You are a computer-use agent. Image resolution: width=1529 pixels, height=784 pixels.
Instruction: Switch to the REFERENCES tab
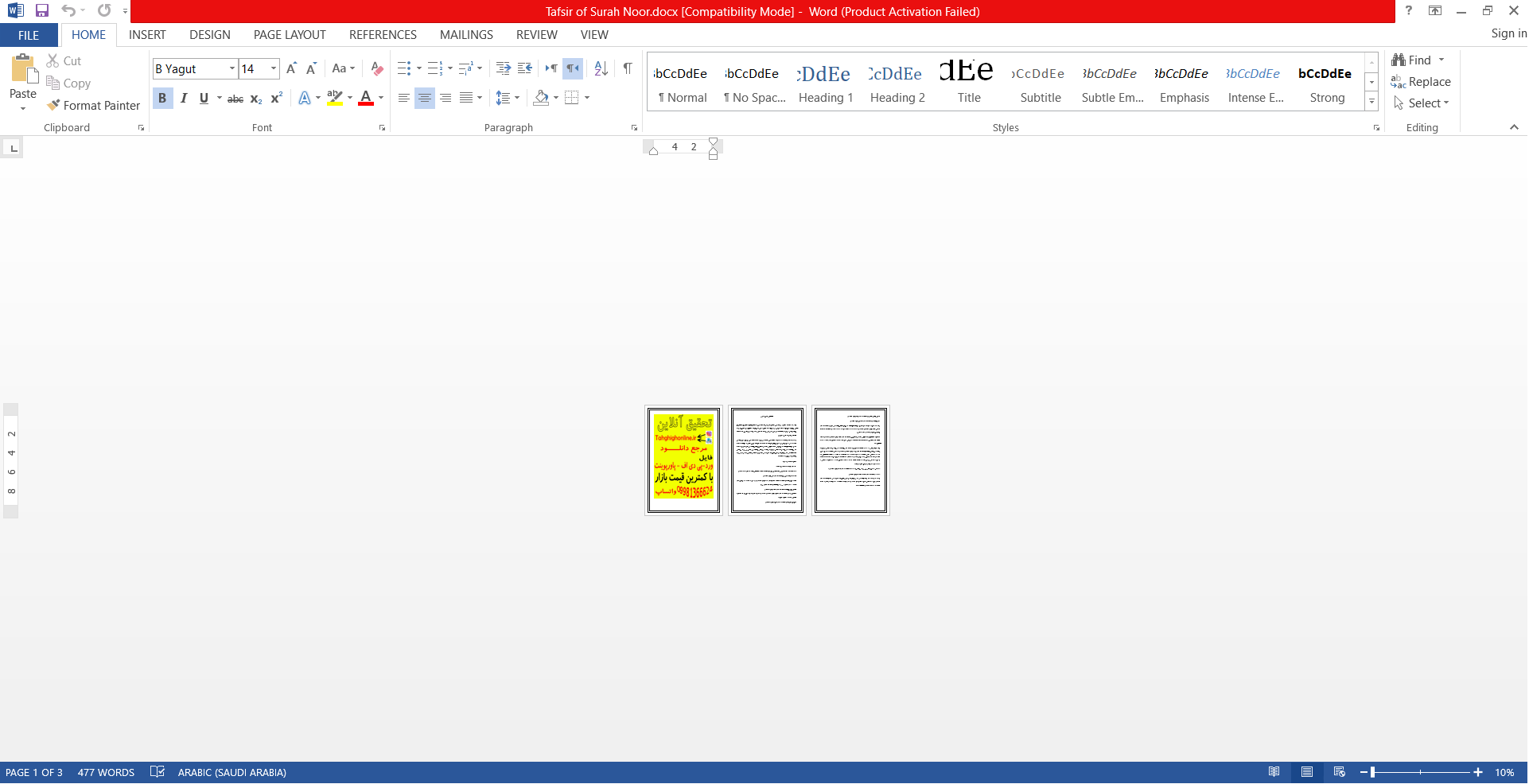click(383, 35)
